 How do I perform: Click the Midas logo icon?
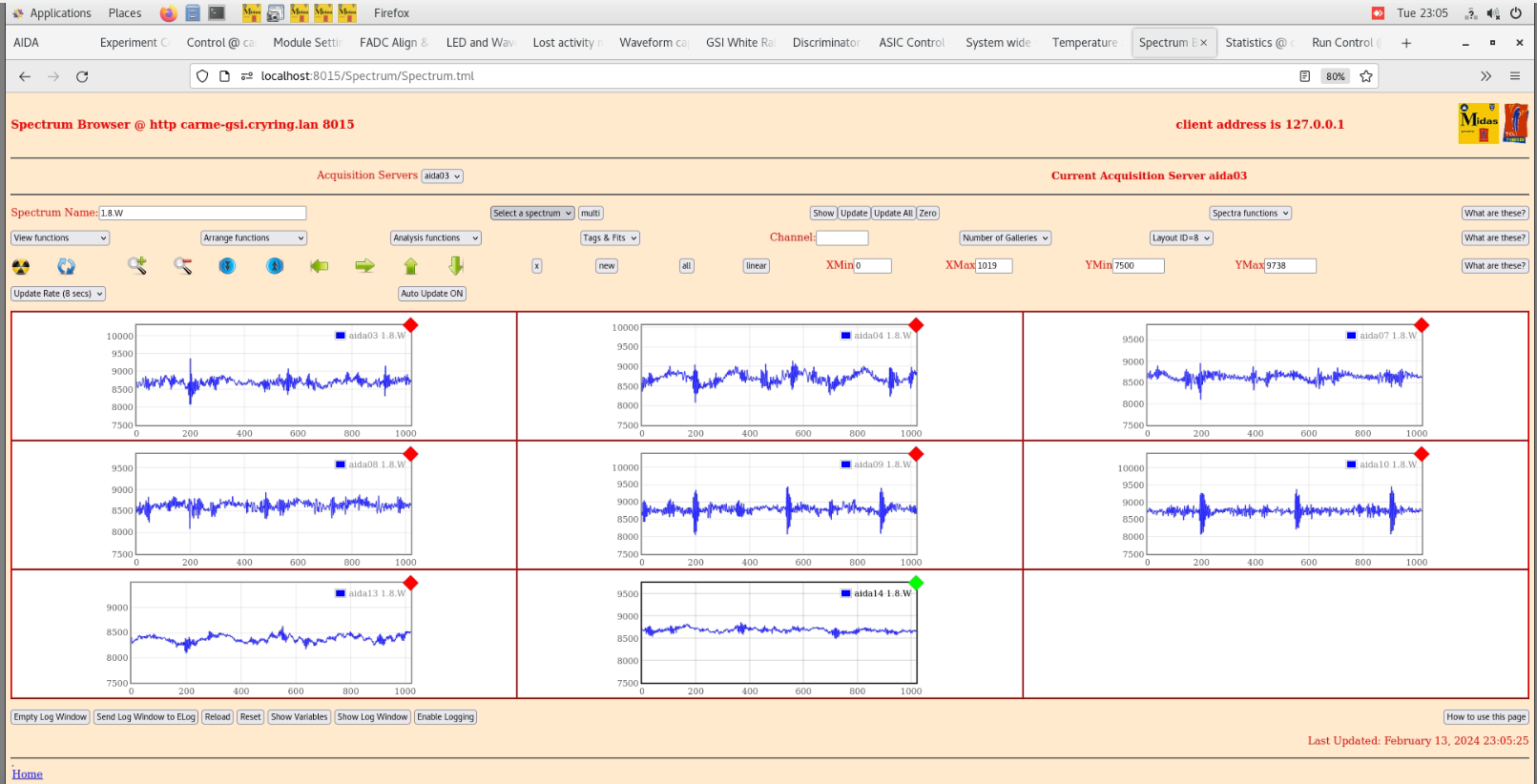(x=1479, y=123)
